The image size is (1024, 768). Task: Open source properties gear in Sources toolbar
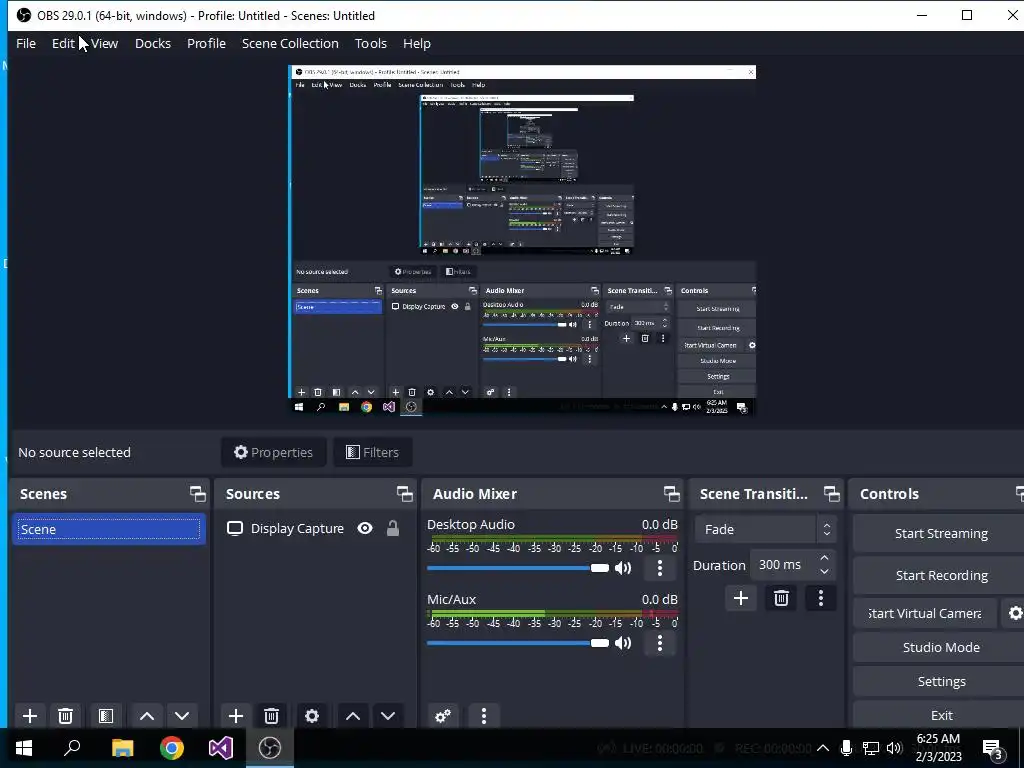[x=312, y=716]
